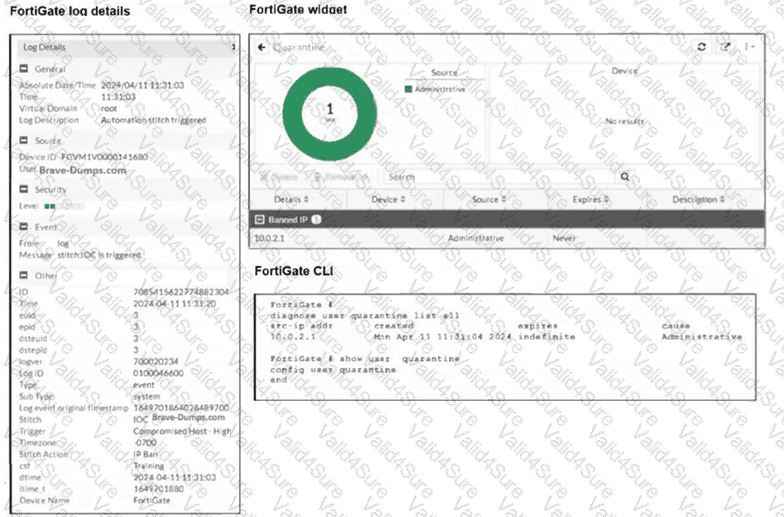Open Quarantine widget in expanded view
This screenshot has width=784, height=517.
725,47
